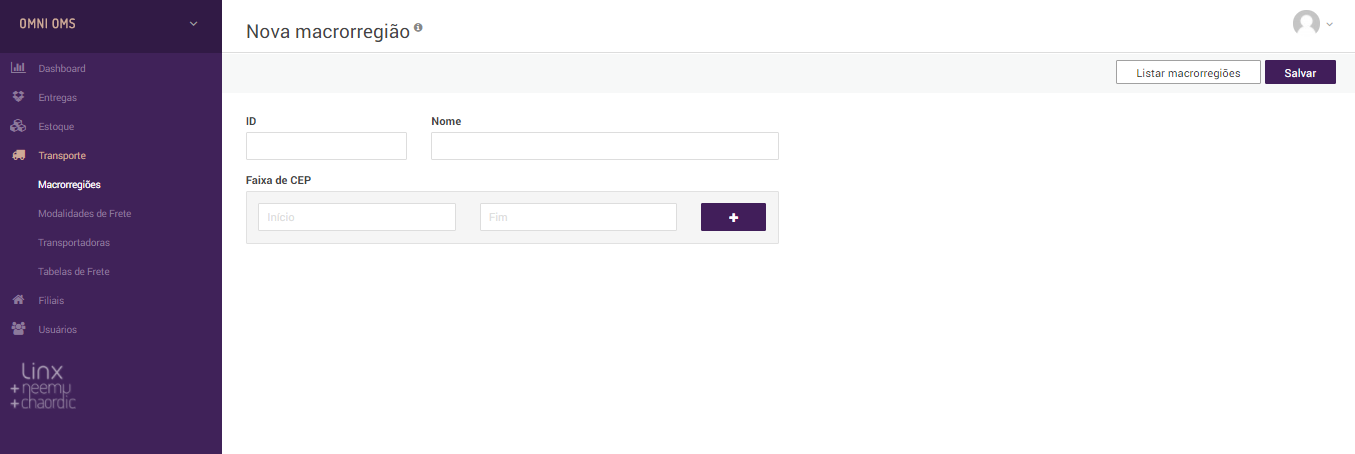Collapse the Transporte menu section
Image resolution: width=1355 pixels, height=454 pixels.
click(x=62, y=156)
